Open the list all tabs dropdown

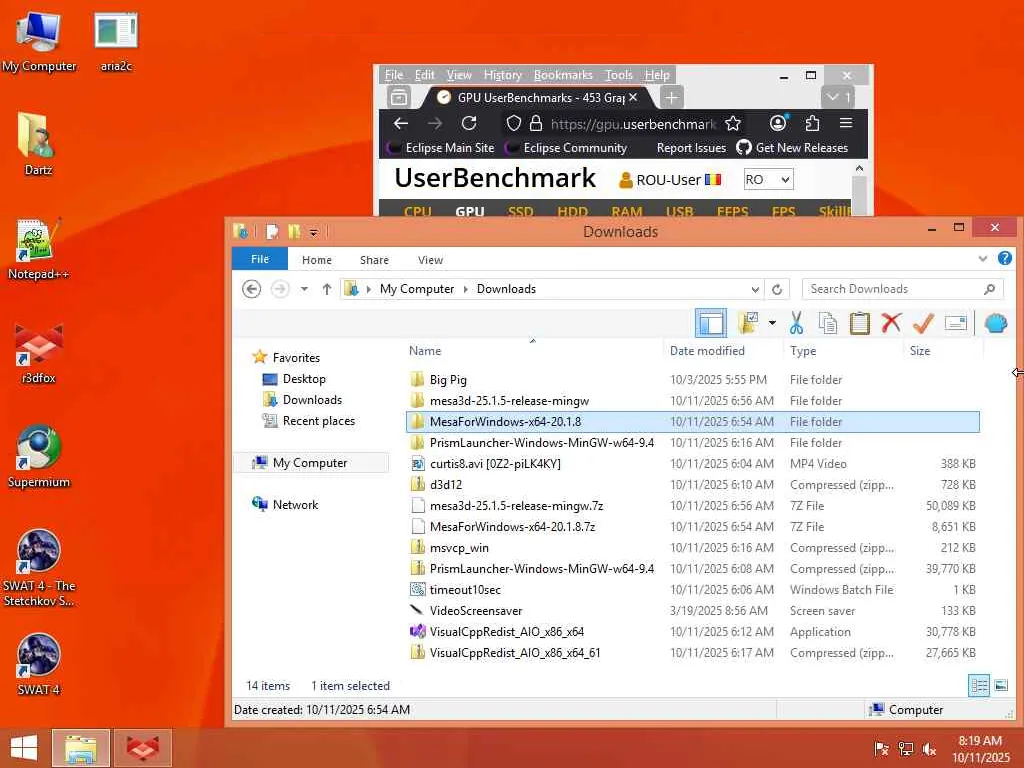click(837, 97)
